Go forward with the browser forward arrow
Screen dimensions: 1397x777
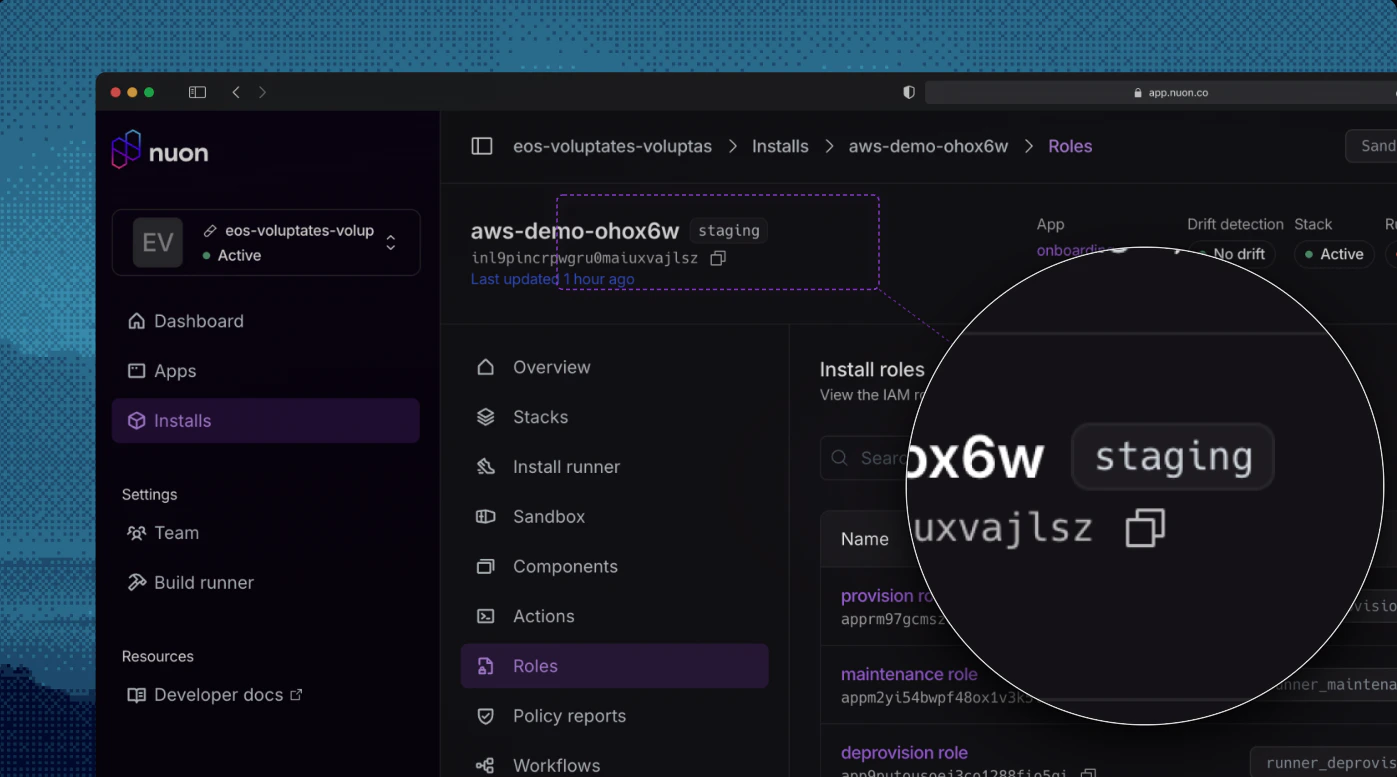[x=262, y=92]
